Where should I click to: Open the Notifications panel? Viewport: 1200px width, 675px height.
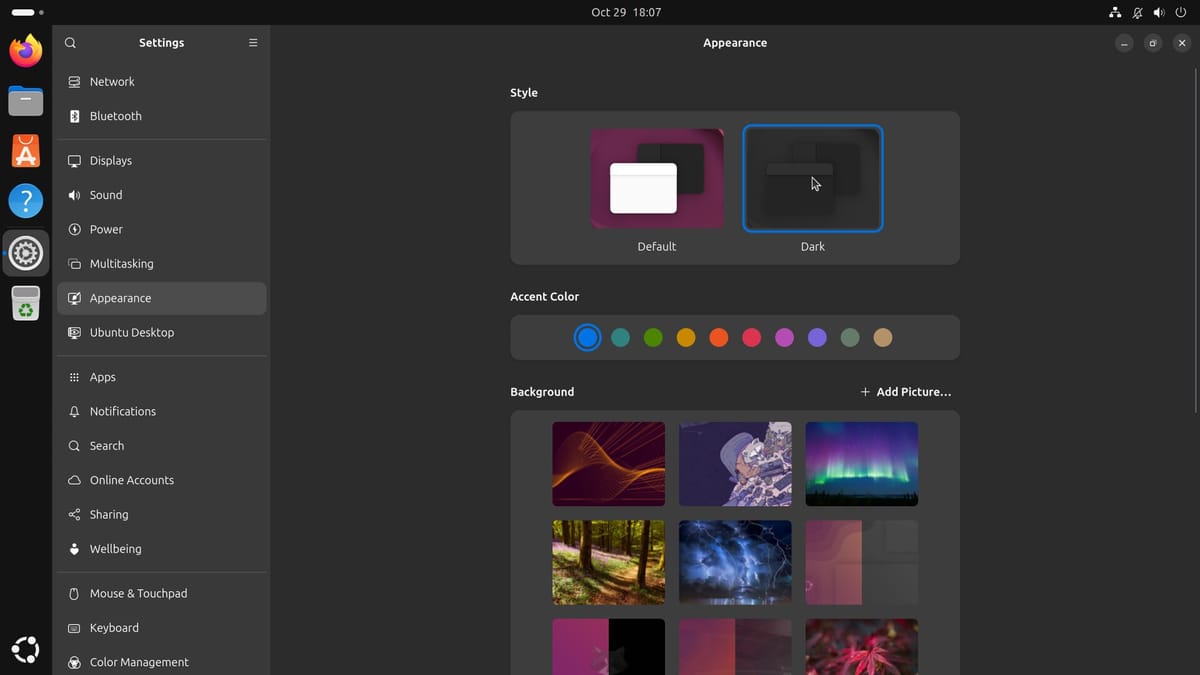[162, 412]
